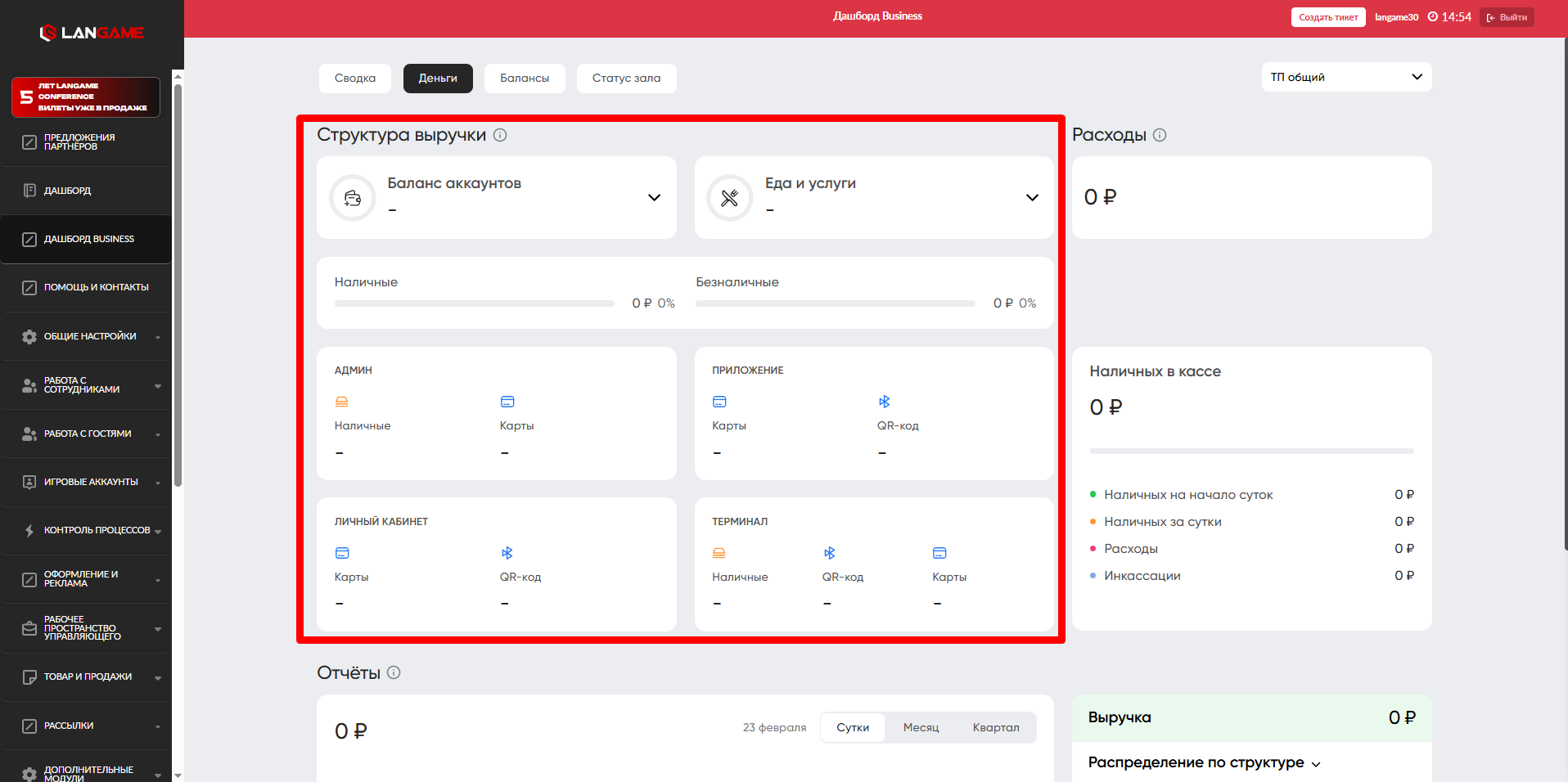Click the fork and knife Еда и услуги icon

point(730,198)
